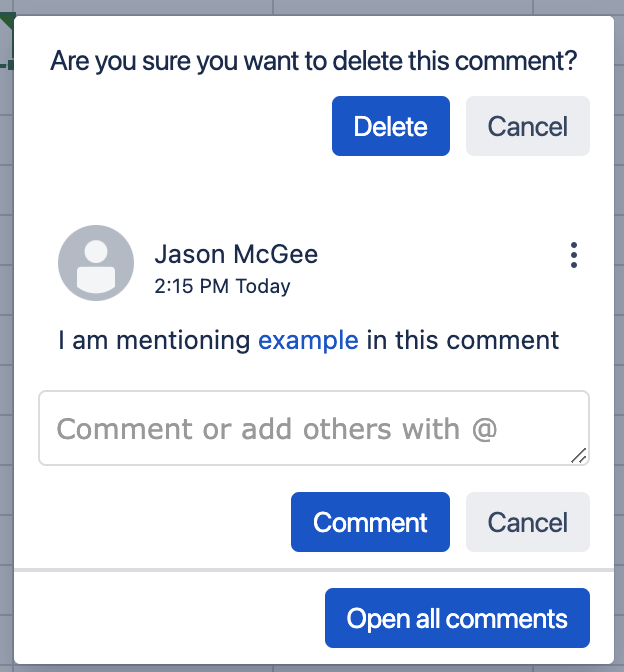Image resolution: width=624 pixels, height=672 pixels.
Task: Click the textarea resize handle
Action: [578, 455]
